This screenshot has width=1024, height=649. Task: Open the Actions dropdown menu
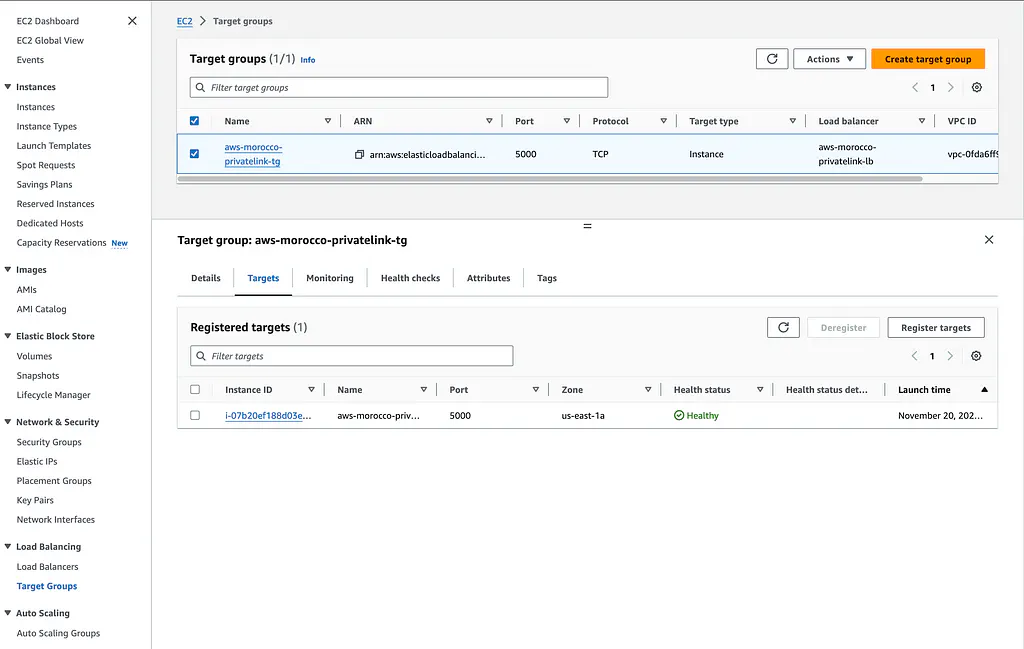[829, 59]
